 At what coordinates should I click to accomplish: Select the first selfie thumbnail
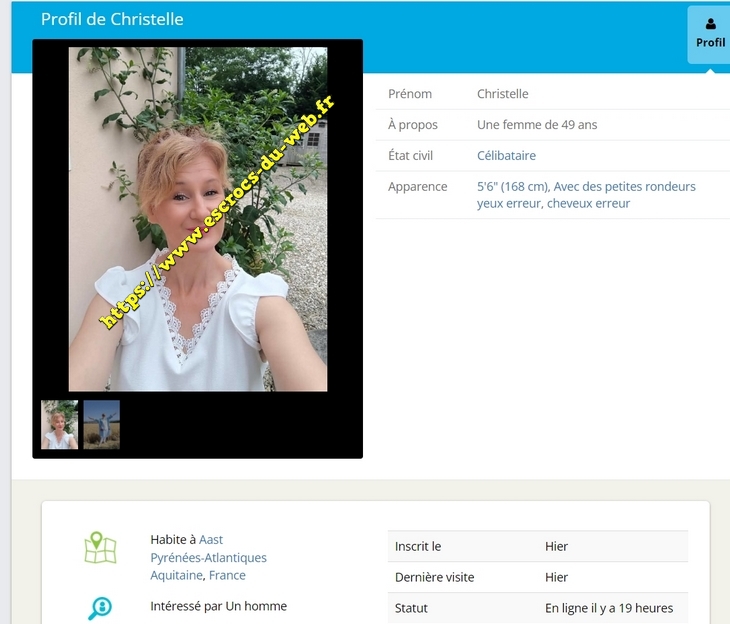point(59,425)
